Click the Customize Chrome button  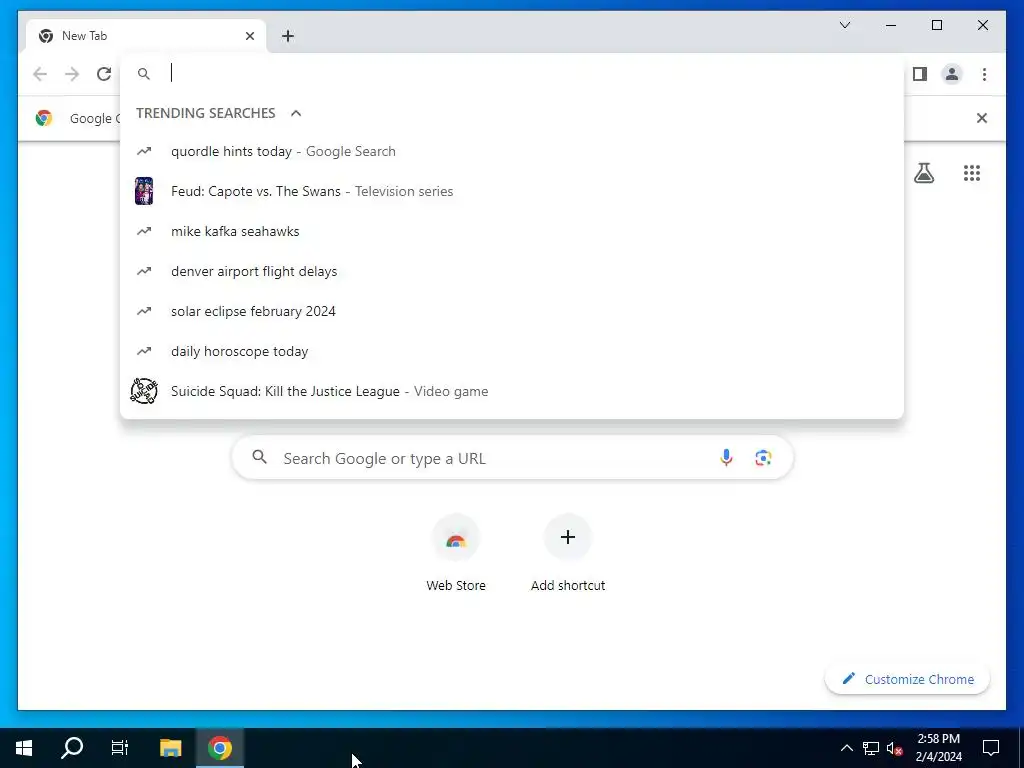[908, 679]
